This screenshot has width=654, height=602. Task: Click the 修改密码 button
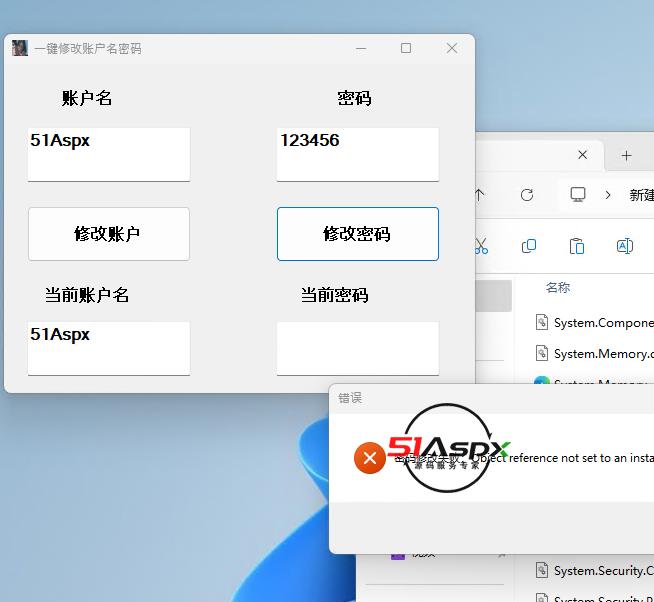[358, 234]
